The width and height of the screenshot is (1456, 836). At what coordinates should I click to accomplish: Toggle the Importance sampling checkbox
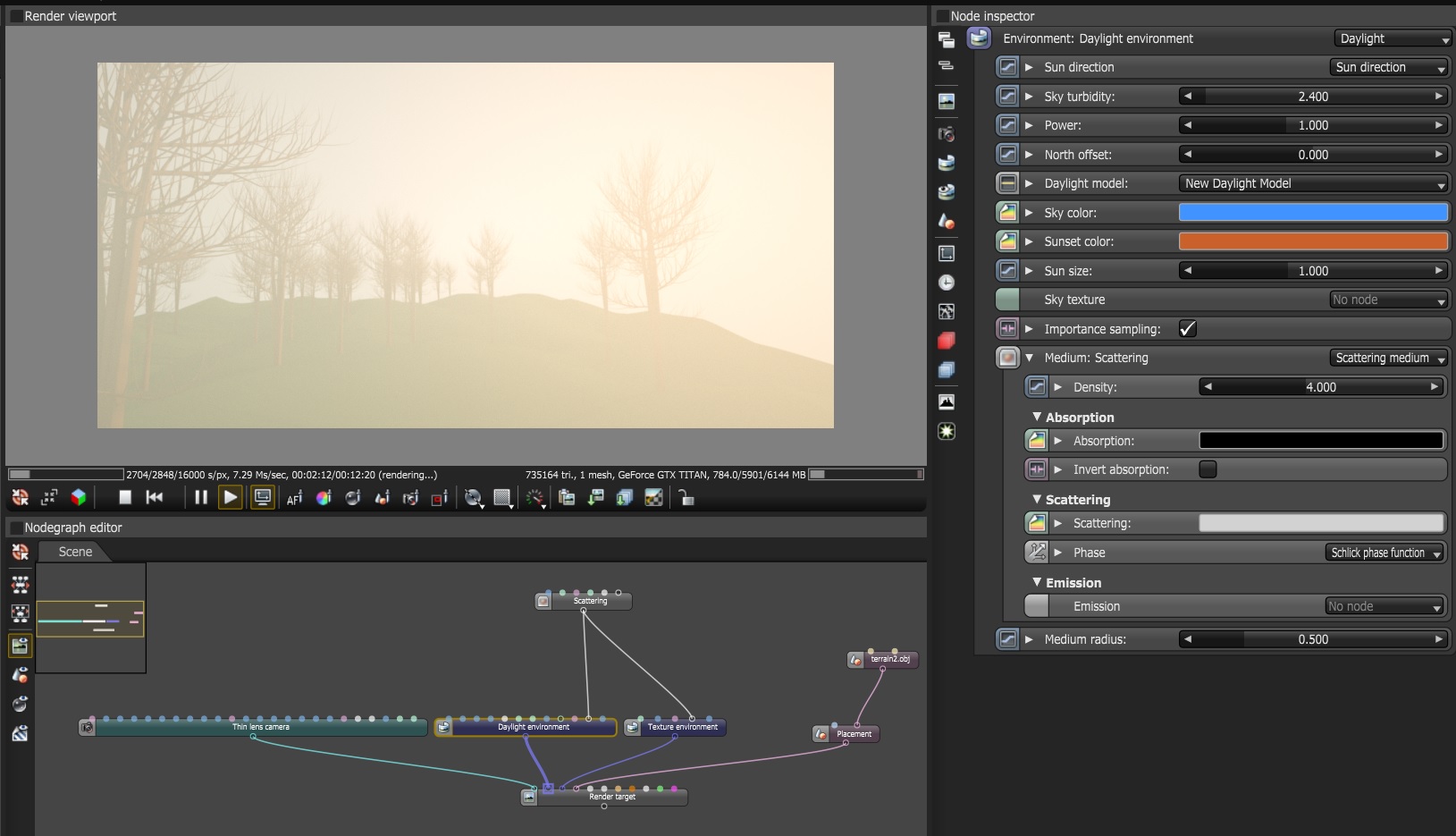coord(1187,329)
